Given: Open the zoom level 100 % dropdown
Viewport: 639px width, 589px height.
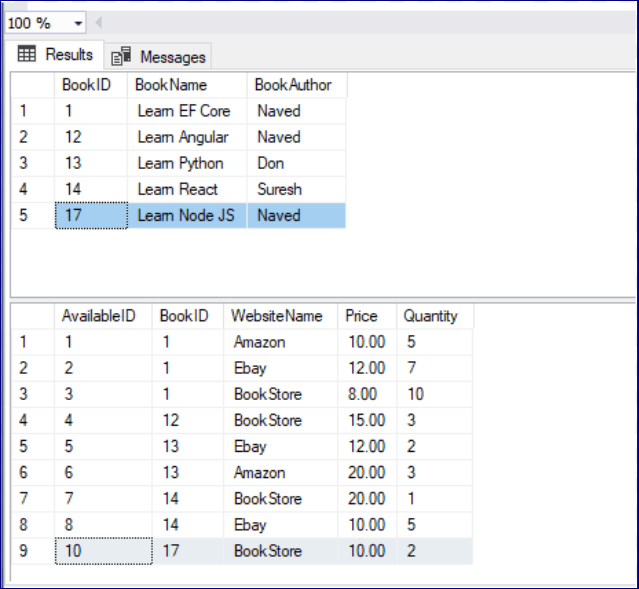Looking at the screenshot, I should (x=78, y=23).
